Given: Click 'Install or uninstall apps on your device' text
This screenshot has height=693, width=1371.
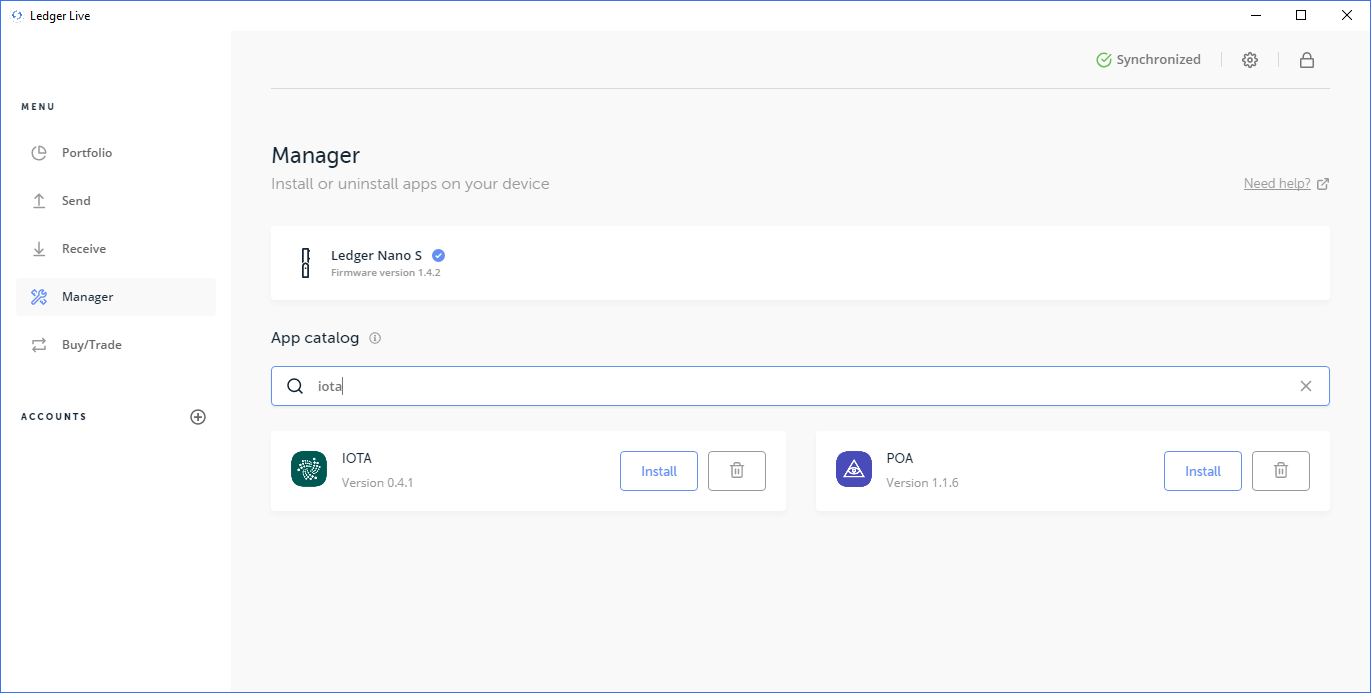Looking at the screenshot, I should coord(410,184).
